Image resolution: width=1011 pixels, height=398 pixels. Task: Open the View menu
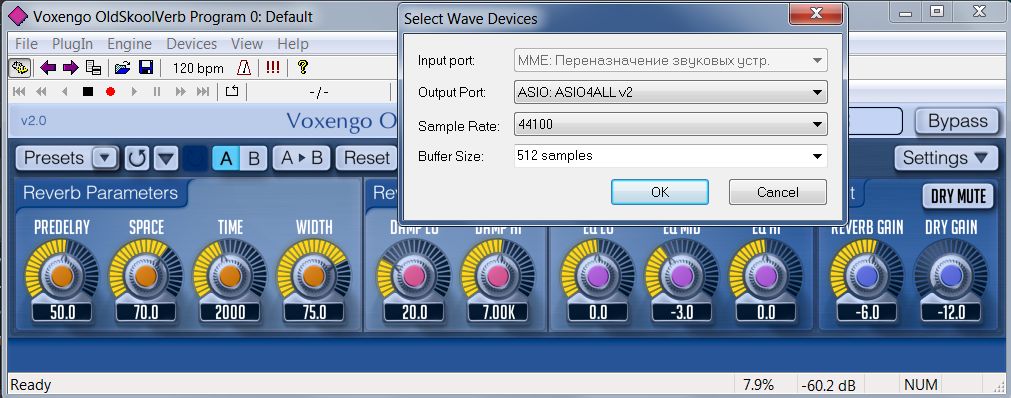click(x=247, y=44)
